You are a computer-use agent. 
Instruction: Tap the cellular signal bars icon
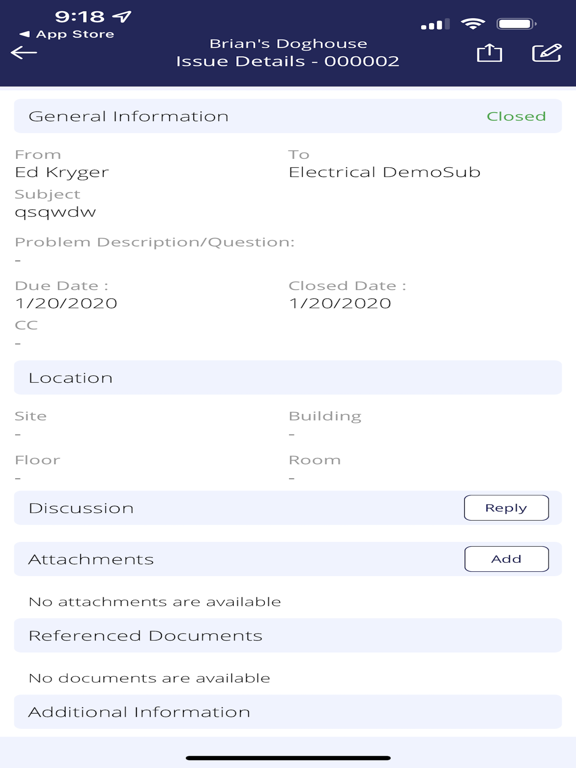(435, 24)
